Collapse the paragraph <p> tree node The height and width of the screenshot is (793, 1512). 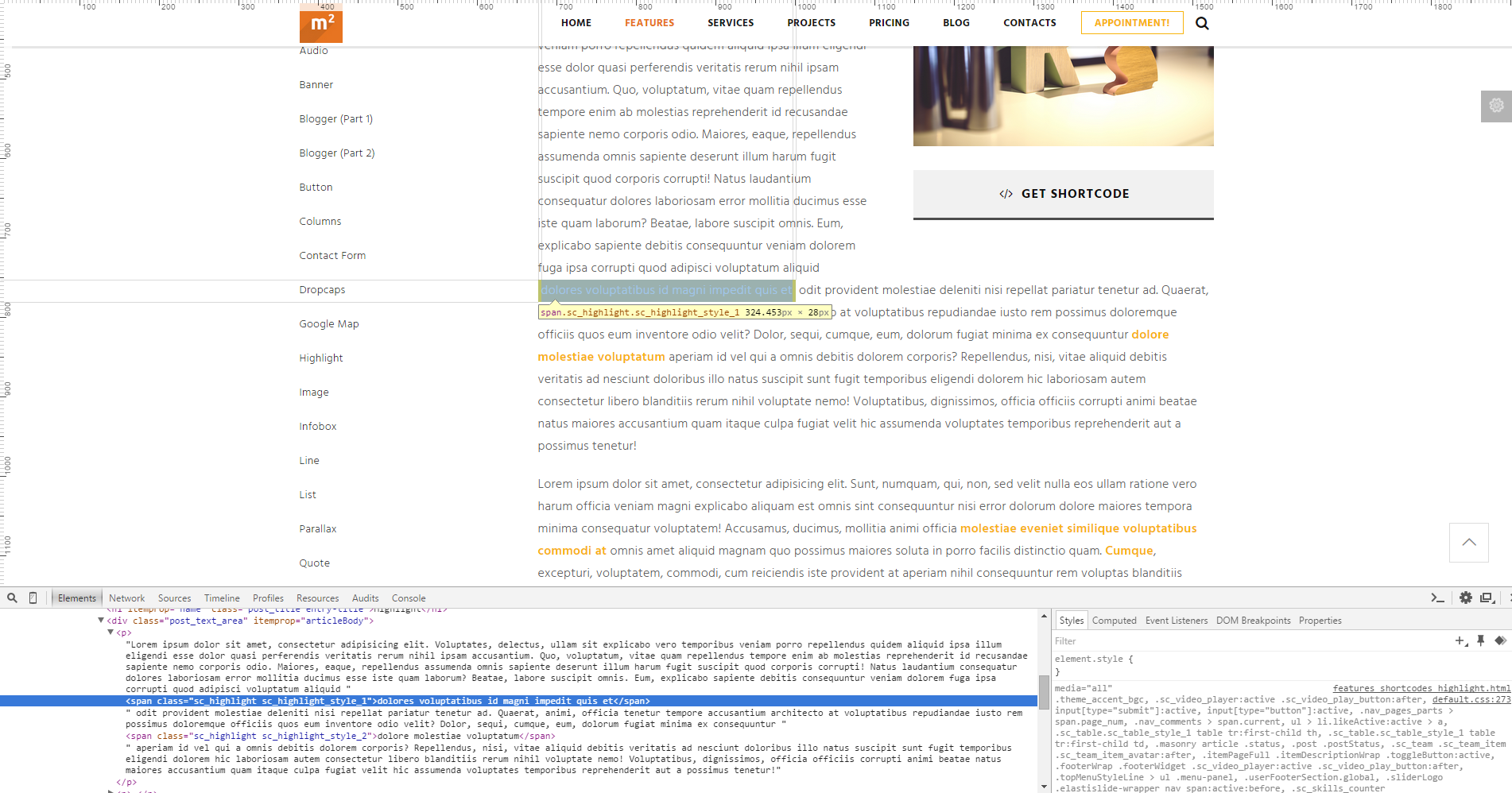tap(110, 632)
